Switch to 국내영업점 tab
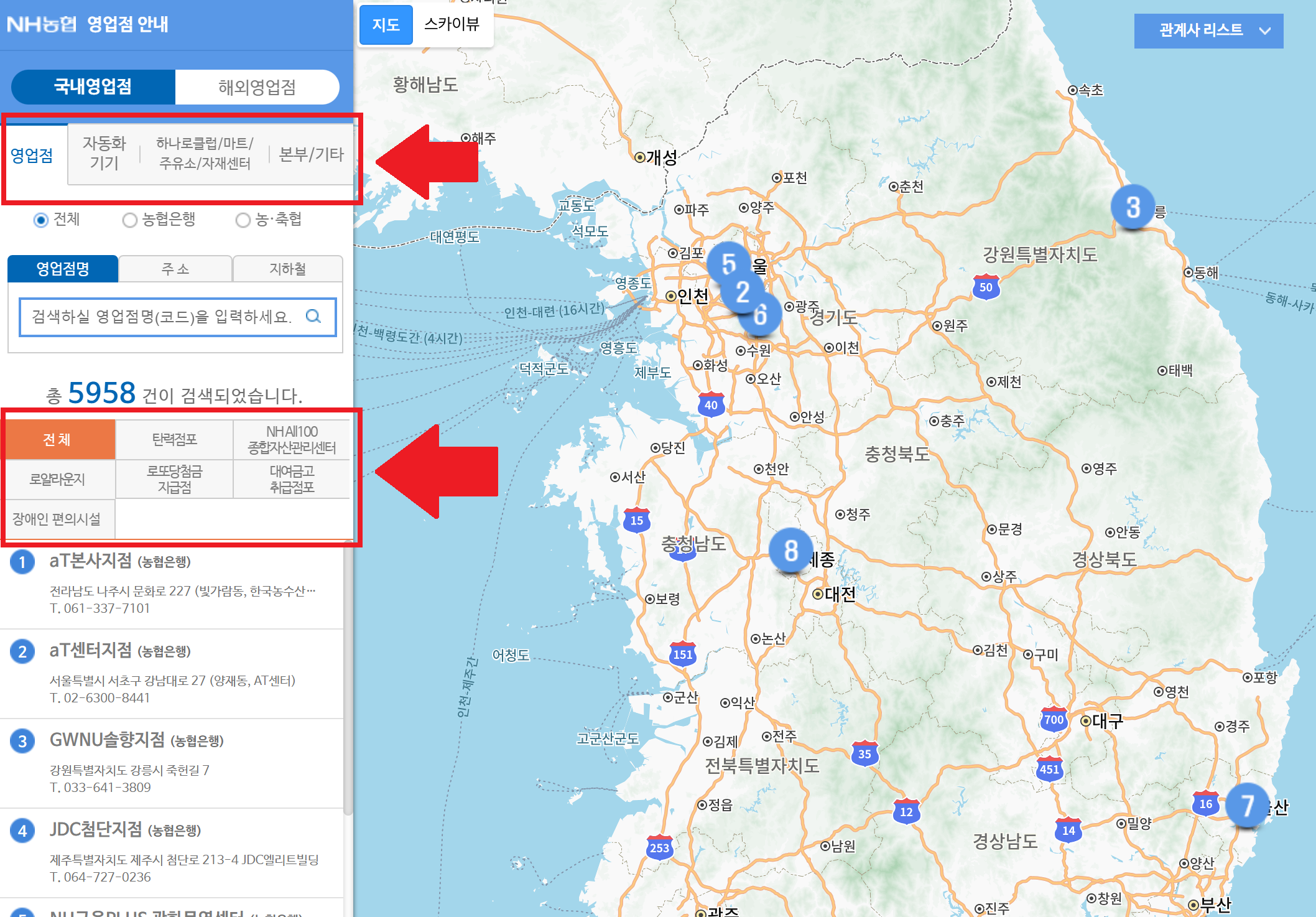1316x917 pixels. pos(93,86)
